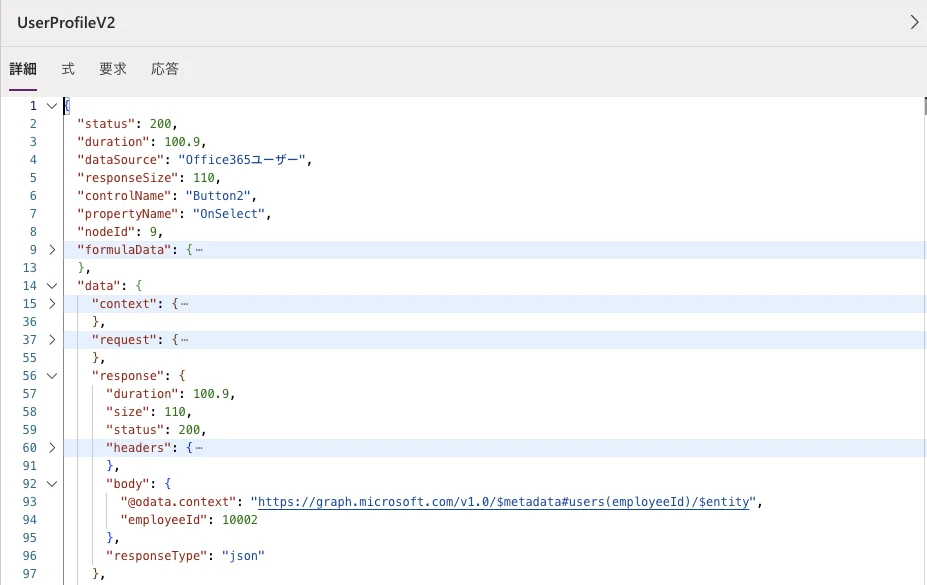This screenshot has width=927, height=585.
Task: Switch to the 応答 tab
Action: pyautogui.click(x=165, y=69)
